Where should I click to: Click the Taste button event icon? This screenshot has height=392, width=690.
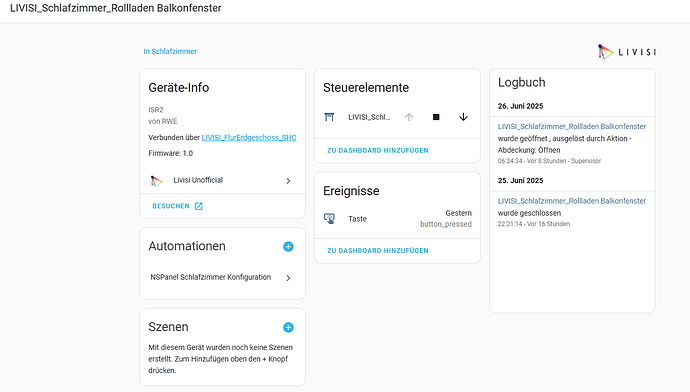coord(329,219)
